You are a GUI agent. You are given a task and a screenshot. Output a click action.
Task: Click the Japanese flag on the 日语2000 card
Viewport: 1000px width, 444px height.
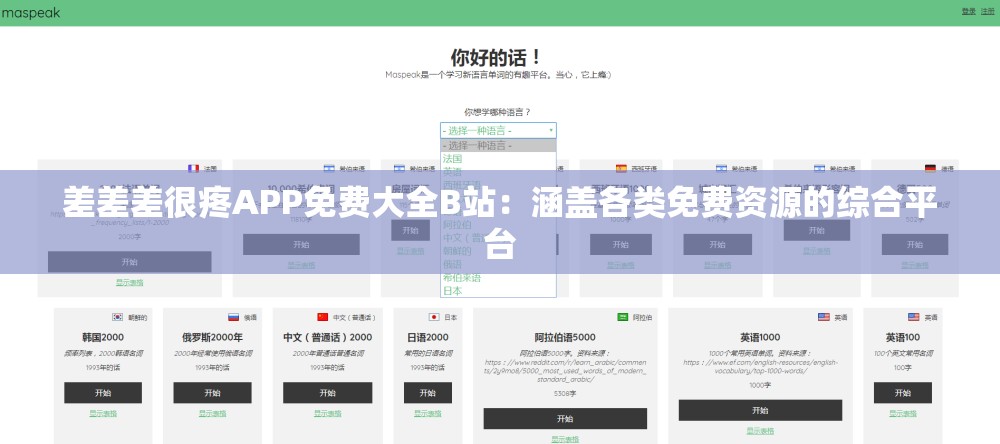pos(434,317)
